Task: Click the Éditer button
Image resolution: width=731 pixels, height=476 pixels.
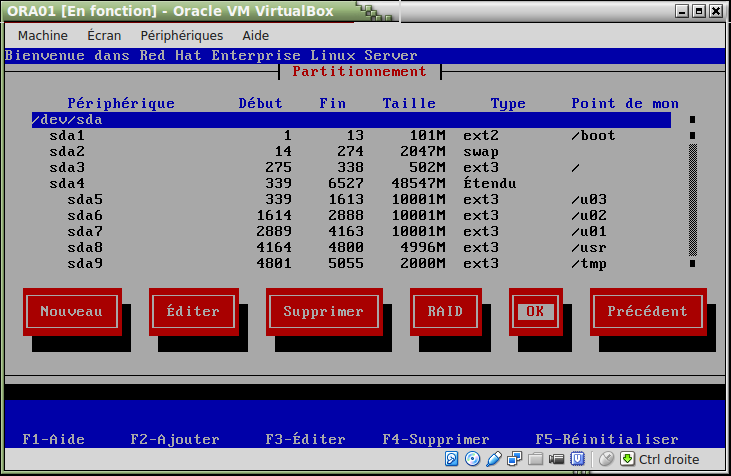Action: point(193,311)
